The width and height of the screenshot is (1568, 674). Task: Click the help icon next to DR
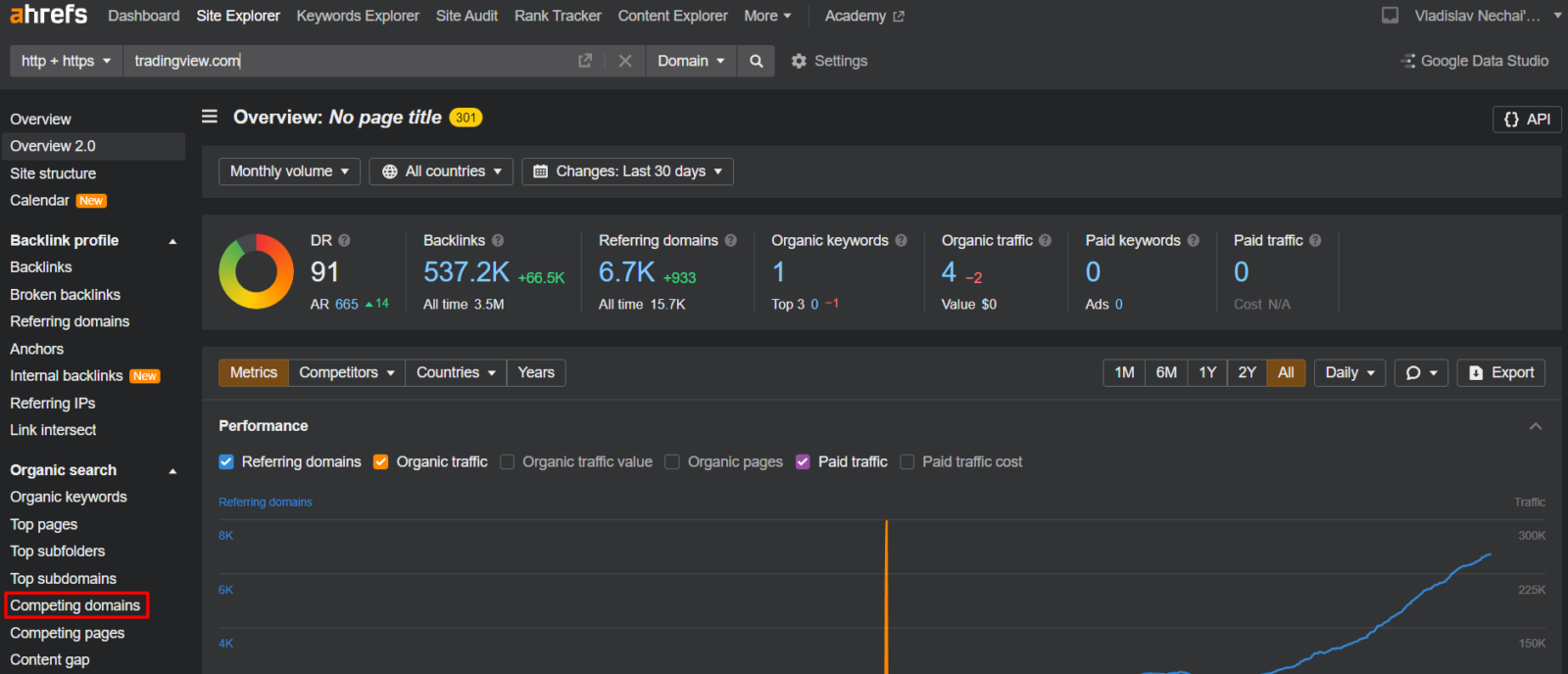(344, 240)
